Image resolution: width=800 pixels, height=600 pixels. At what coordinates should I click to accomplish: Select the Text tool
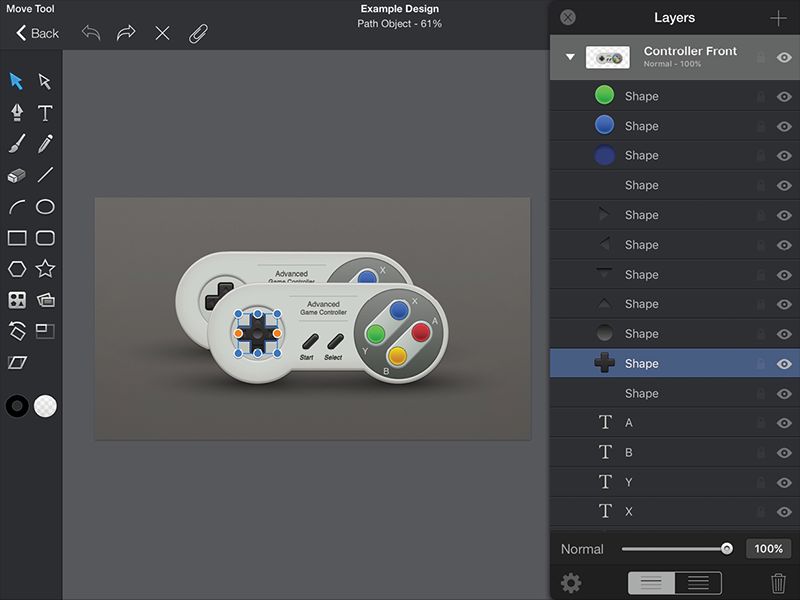(x=45, y=112)
